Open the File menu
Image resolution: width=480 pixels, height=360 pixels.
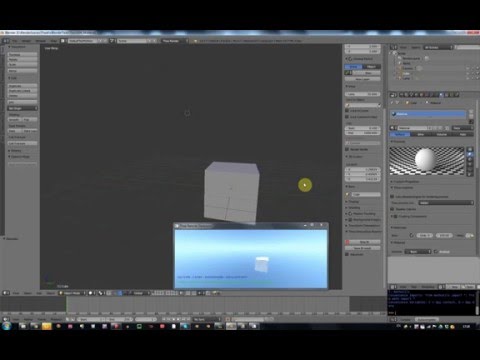15,41
